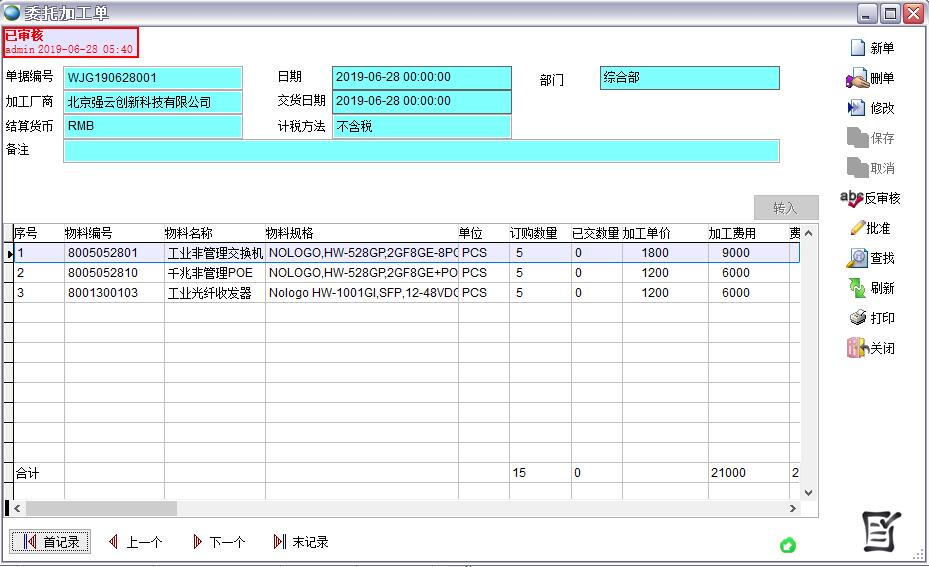The image size is (929, 567).
Task: Refresh the form with 刷新 icon
Action: pyautogui.click(x=857, y=288)
